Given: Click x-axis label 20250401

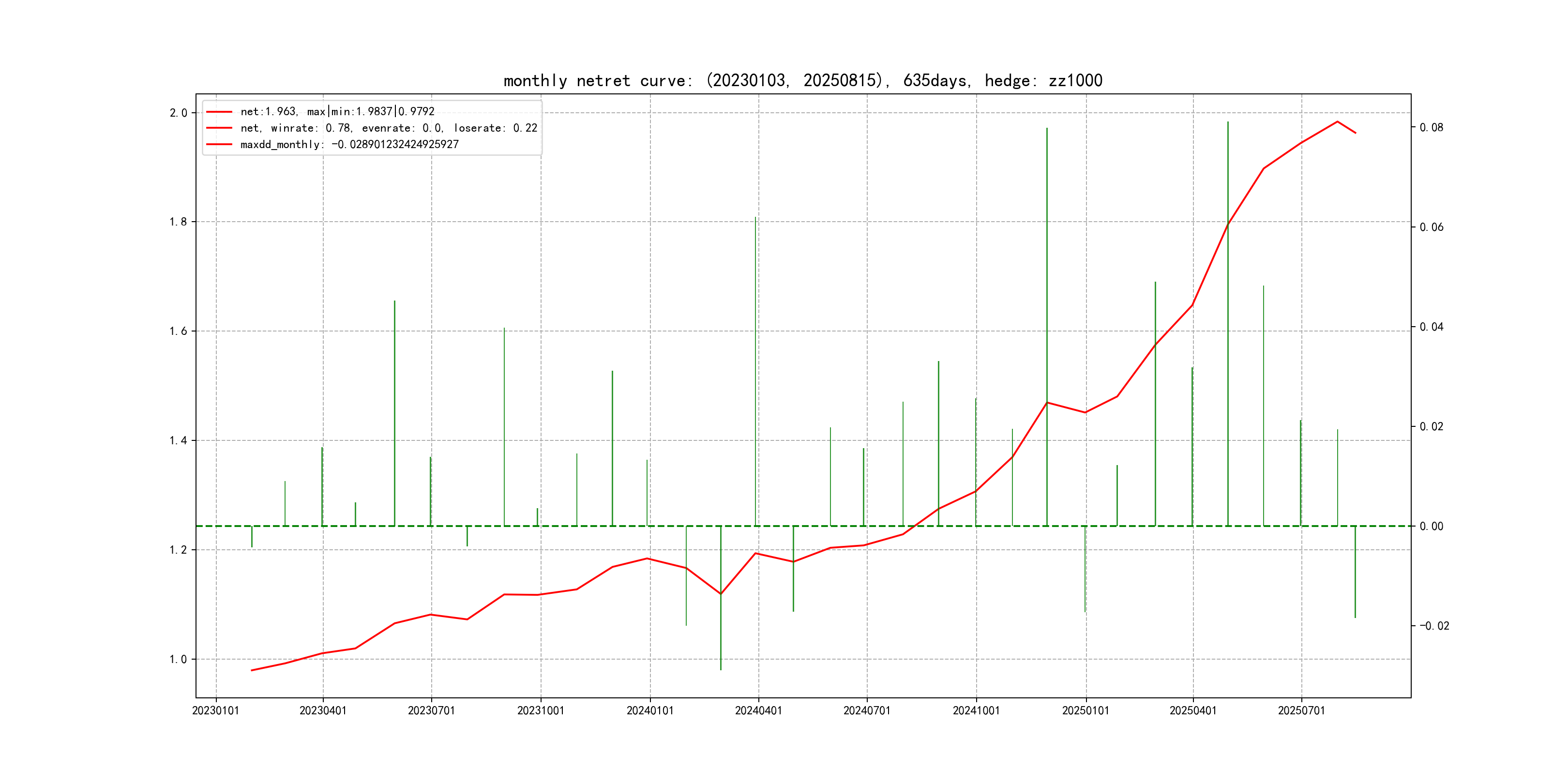Looking at the screenshot, I should point(1193,710).
